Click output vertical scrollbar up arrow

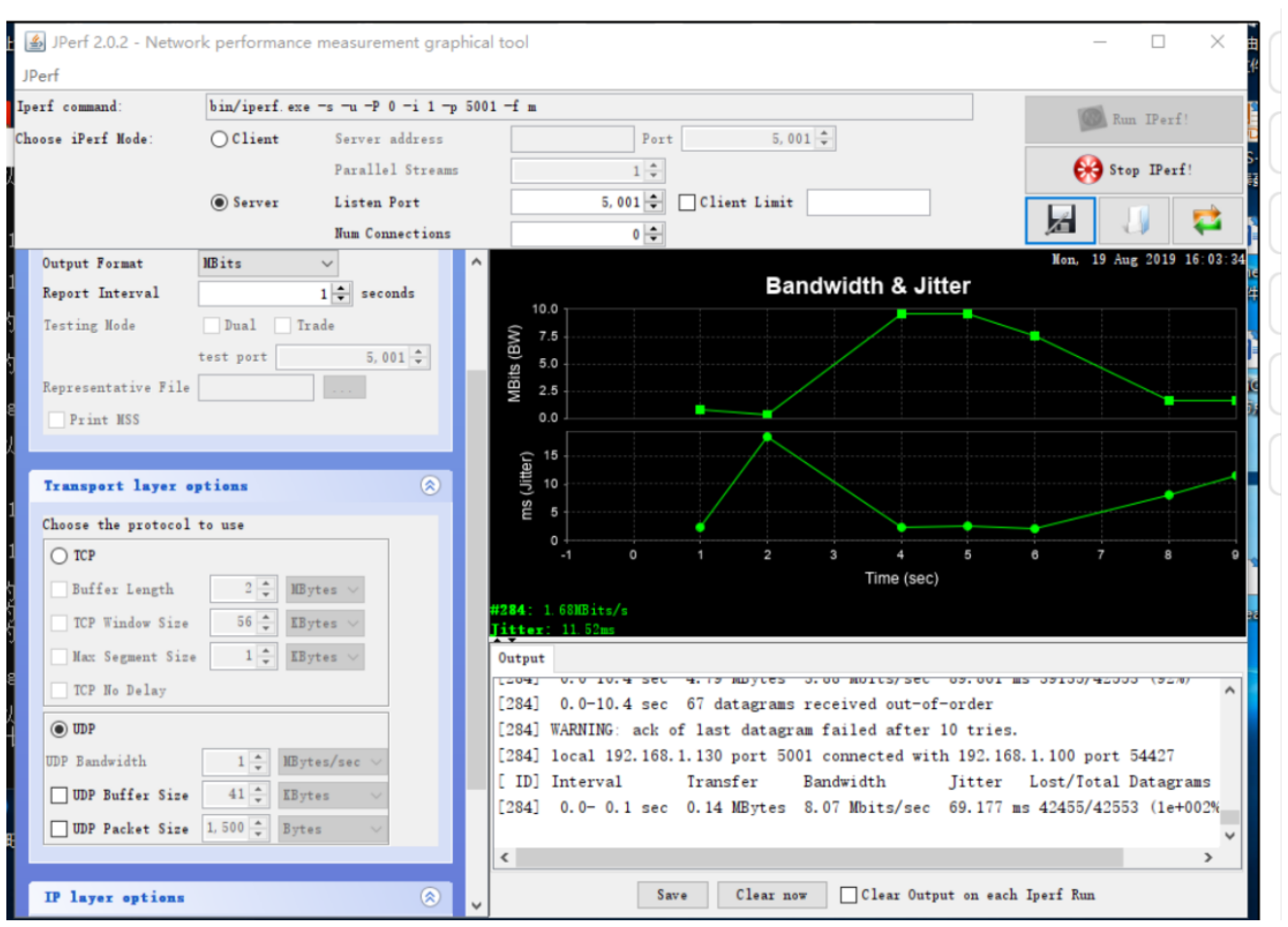tap(1230, 690)
